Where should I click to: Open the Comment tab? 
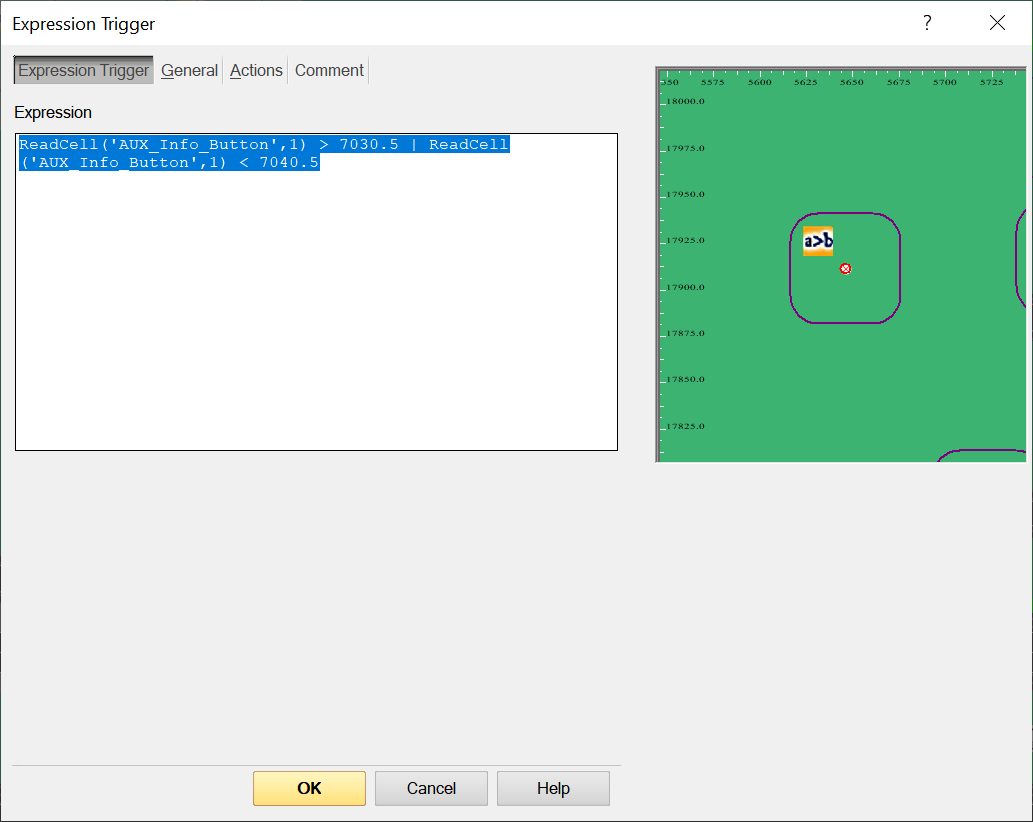coord(329,70)
